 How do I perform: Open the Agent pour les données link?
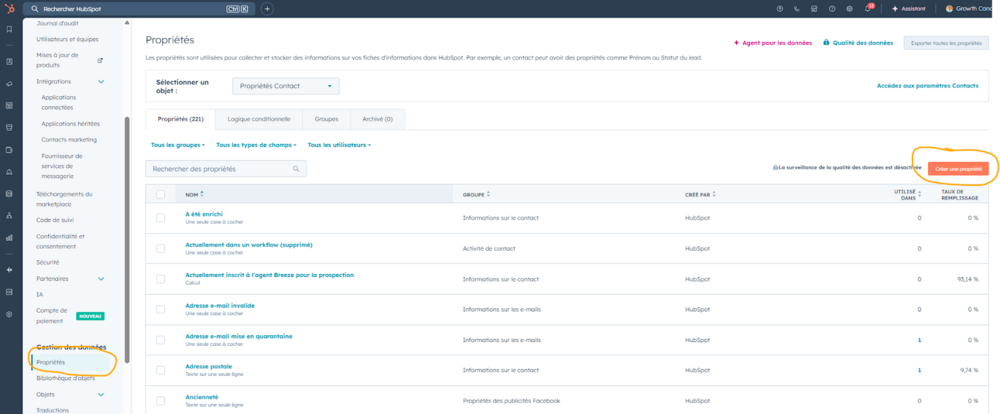click(x=773, y=43)
